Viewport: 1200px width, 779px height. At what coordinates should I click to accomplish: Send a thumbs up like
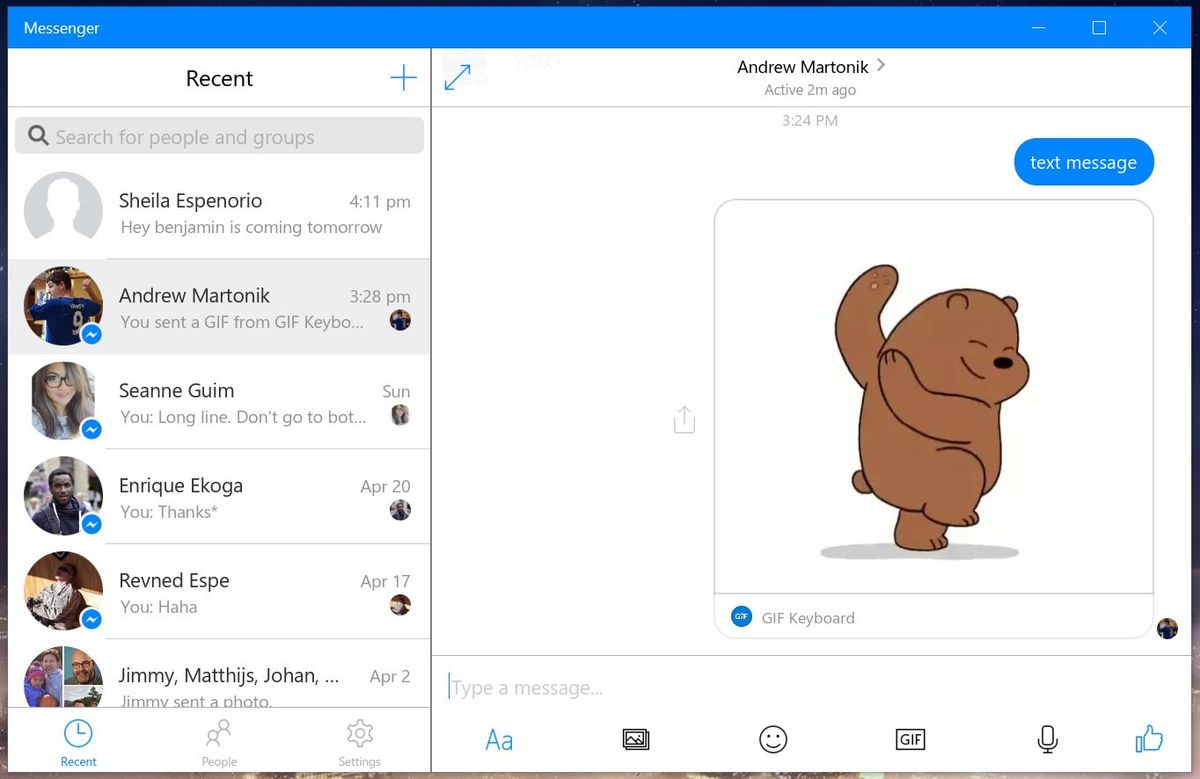(x=1148, y=740)
